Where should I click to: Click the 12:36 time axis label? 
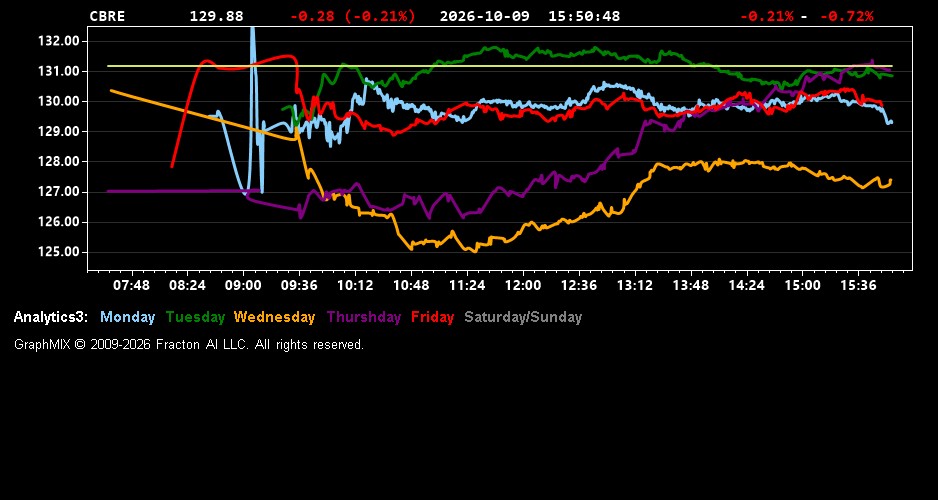(579, 285)
